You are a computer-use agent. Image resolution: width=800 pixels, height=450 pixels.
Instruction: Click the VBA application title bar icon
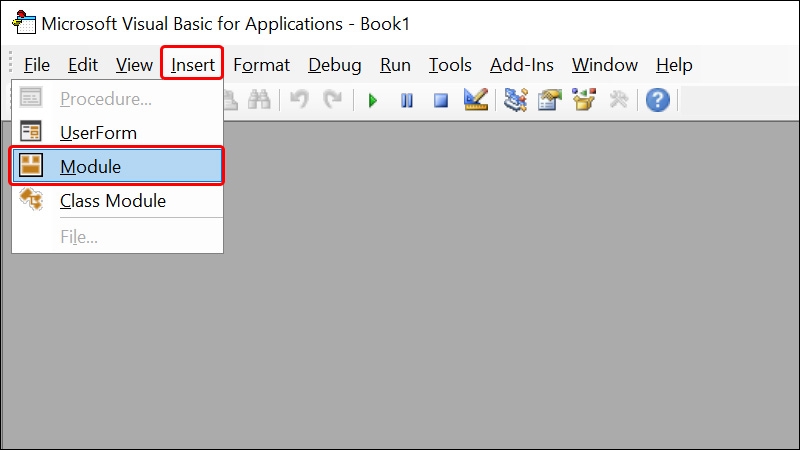coord(23,23)
